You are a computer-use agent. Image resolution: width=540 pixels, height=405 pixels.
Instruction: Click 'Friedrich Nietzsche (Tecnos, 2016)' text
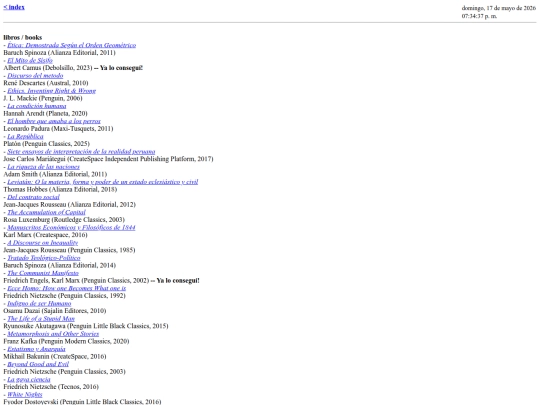click(x=51, y=386)
